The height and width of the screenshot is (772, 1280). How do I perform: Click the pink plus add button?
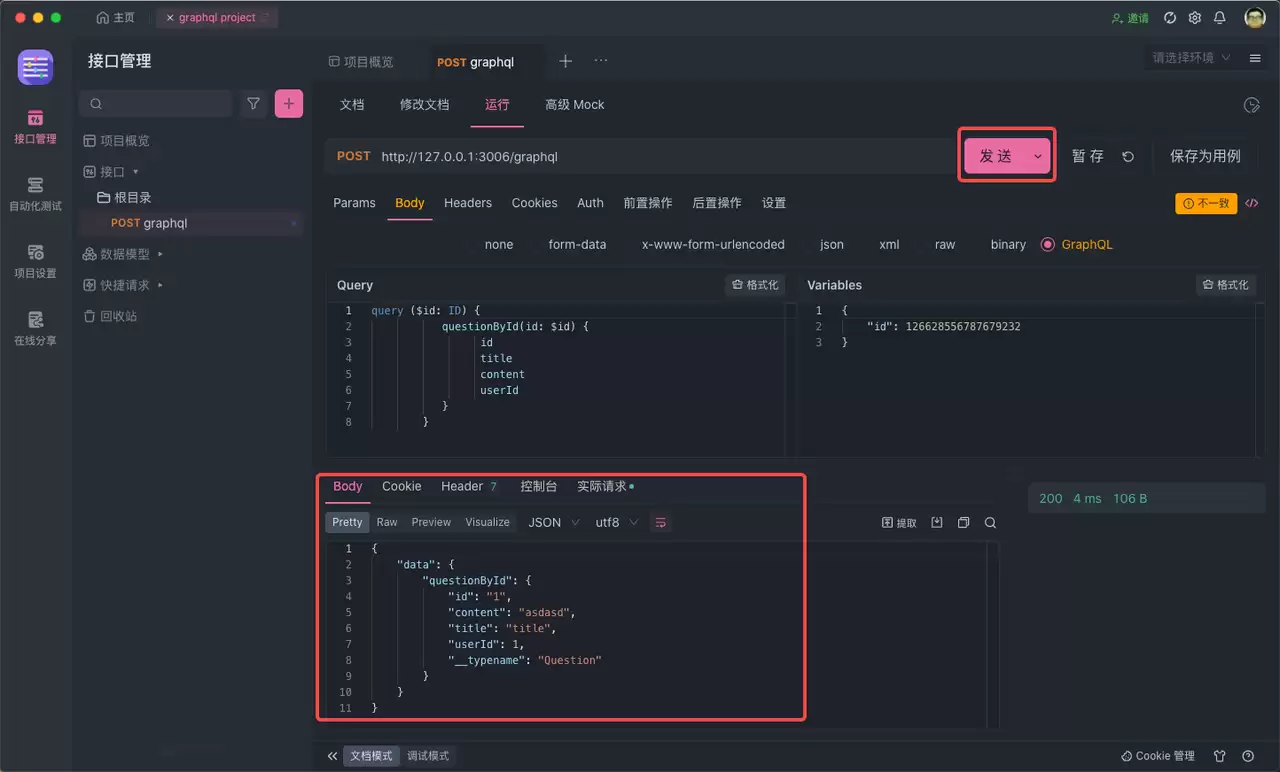tap(289, 103)
